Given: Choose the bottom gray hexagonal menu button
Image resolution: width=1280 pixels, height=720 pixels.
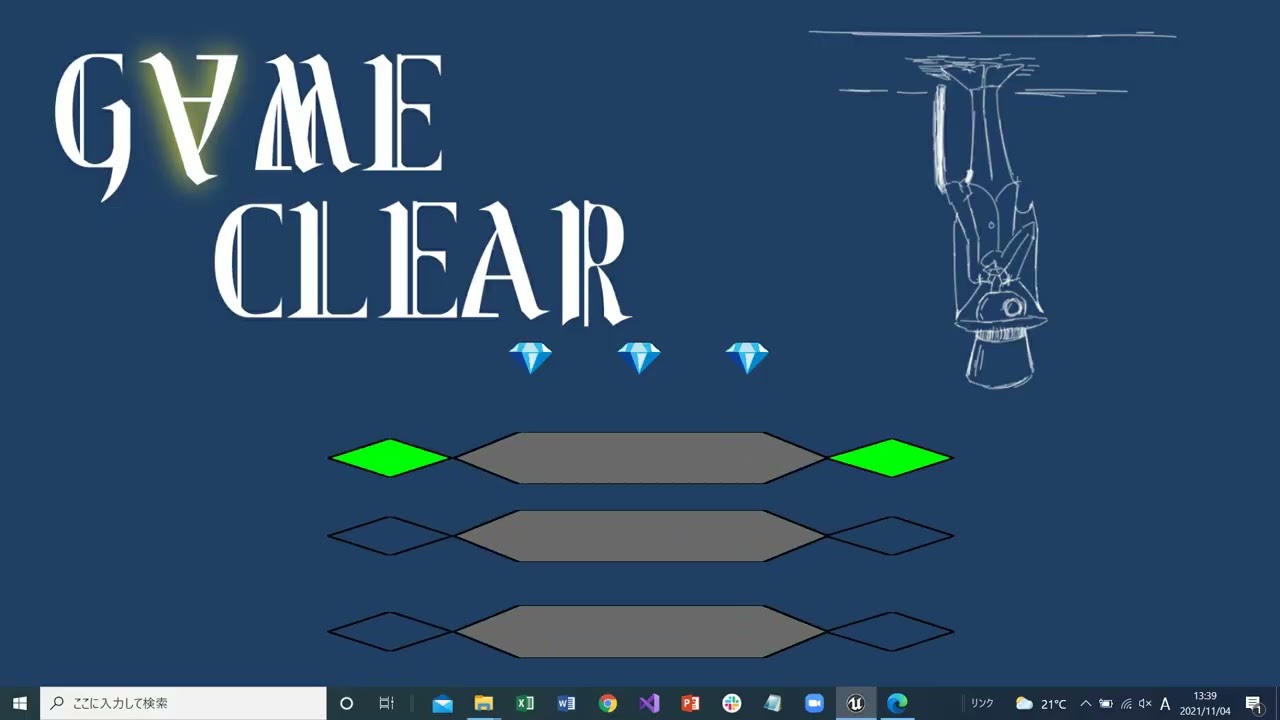Looking at the screenshot, I should click(x=640, y=631).
